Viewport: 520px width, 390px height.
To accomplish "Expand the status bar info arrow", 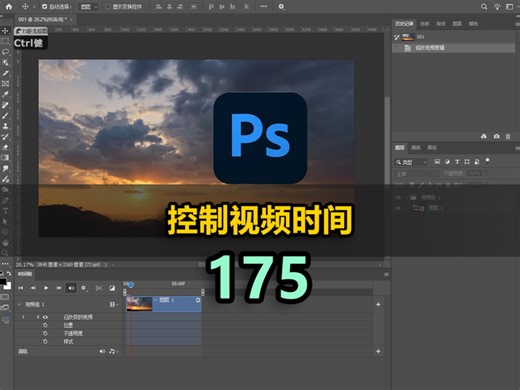I will point(106,265).
